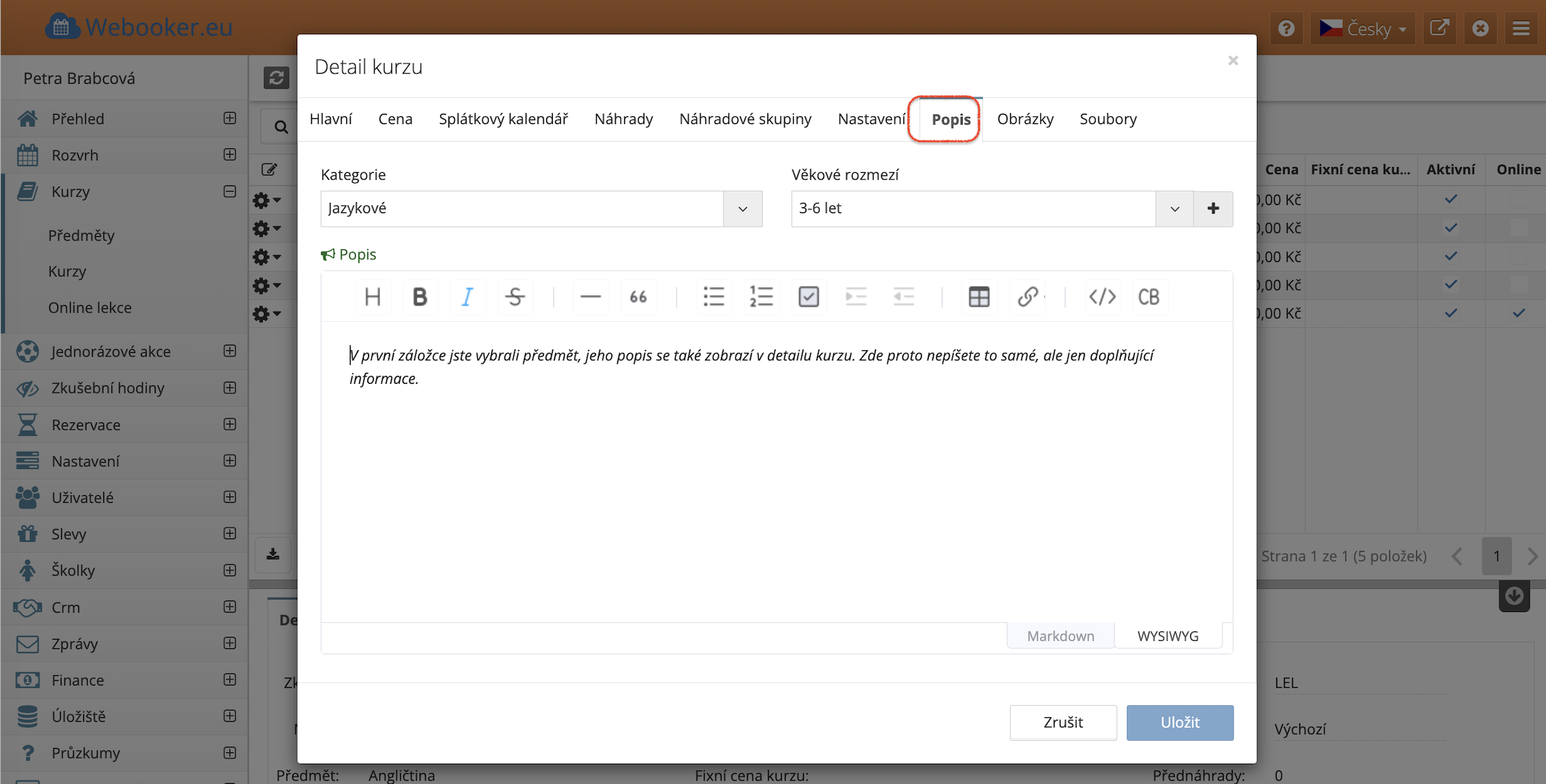
Task: Insert a hyperlink using link icon
Action: [x=1027, y=297]
